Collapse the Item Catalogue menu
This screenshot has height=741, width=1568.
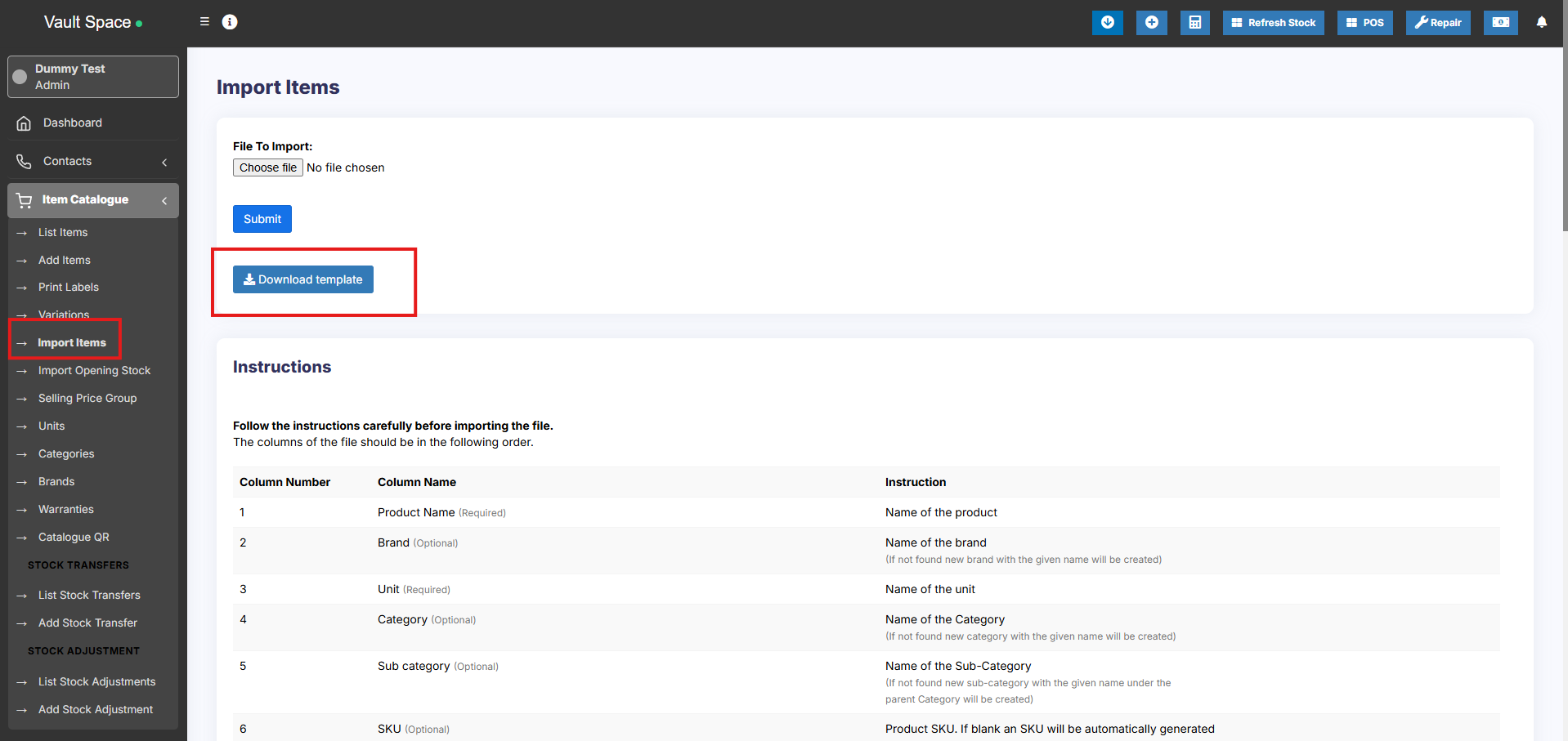[x=164, y=200]
